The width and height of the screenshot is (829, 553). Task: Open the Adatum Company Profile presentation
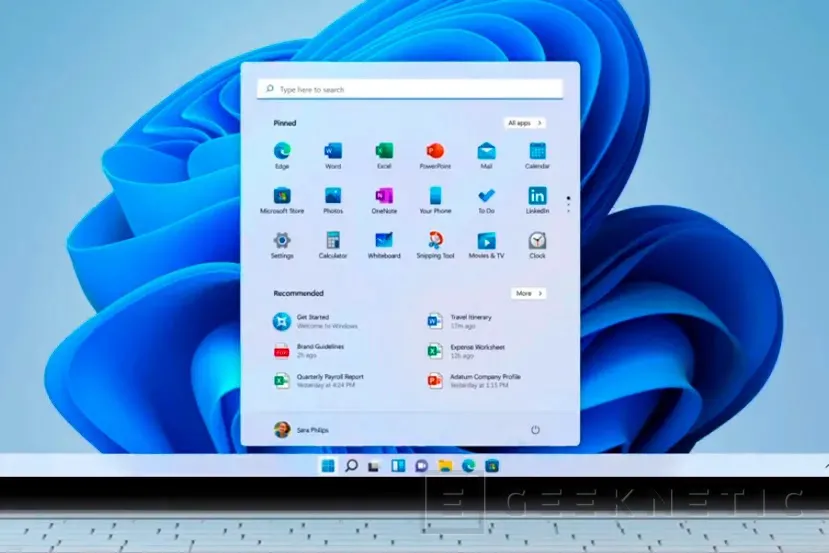pyautogui.click(x=474, y=381)
